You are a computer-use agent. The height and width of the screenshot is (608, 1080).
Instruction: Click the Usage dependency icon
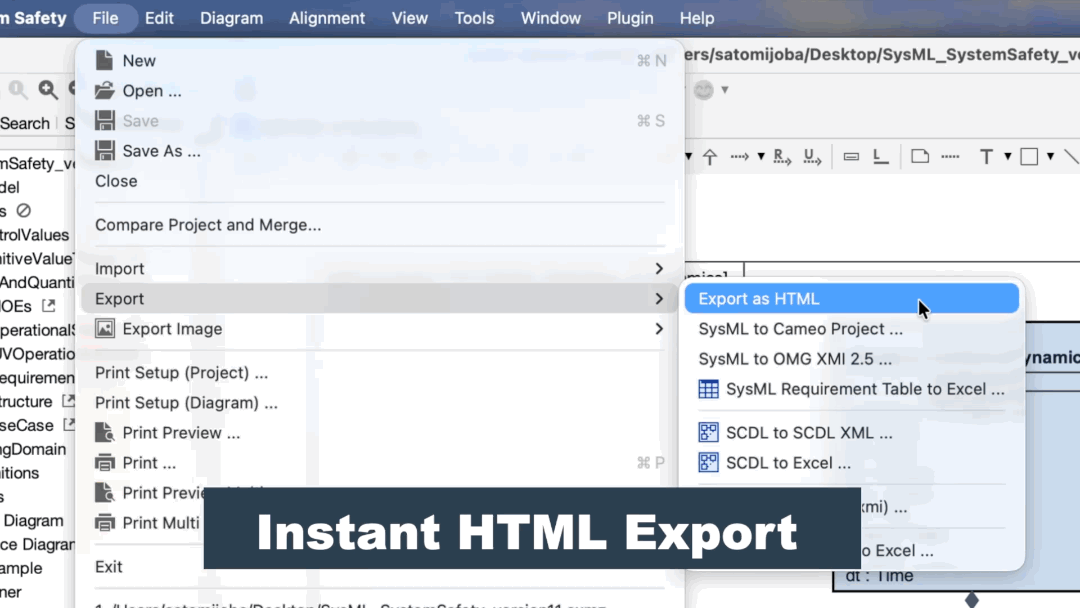[x=810, y=156]
